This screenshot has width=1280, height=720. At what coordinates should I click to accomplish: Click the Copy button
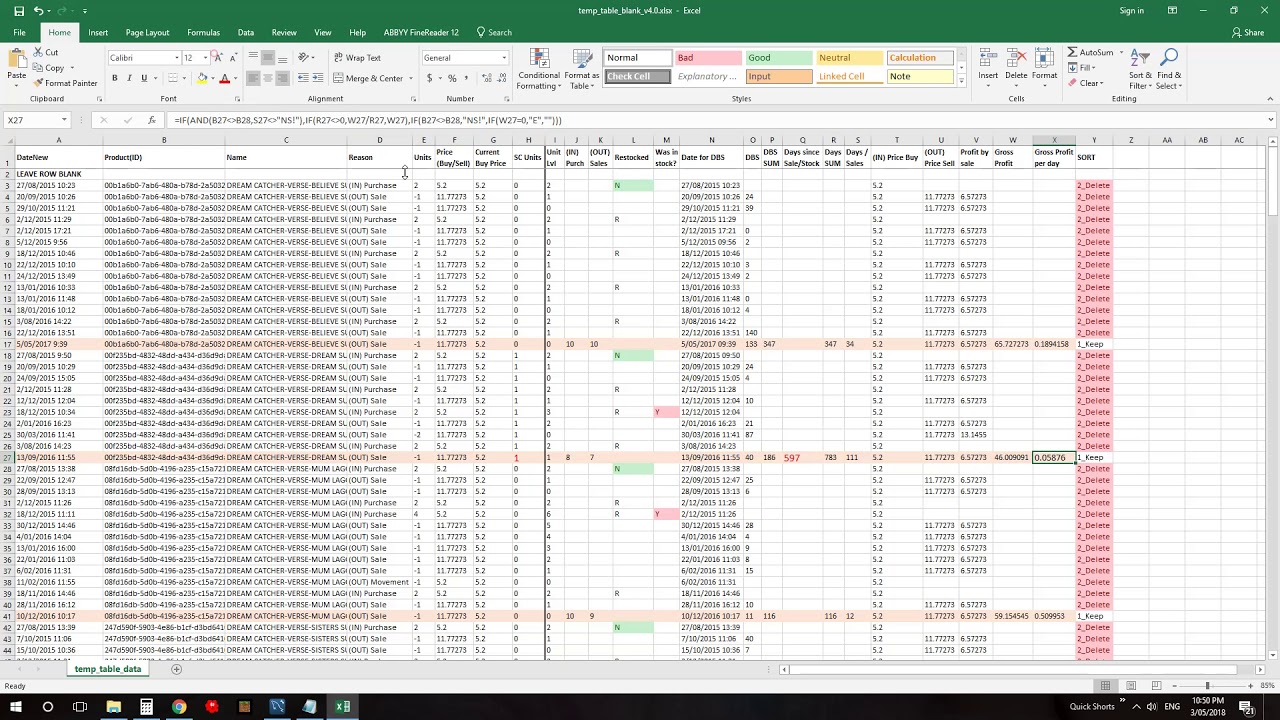pyautogui.click(x=49, y=68)
